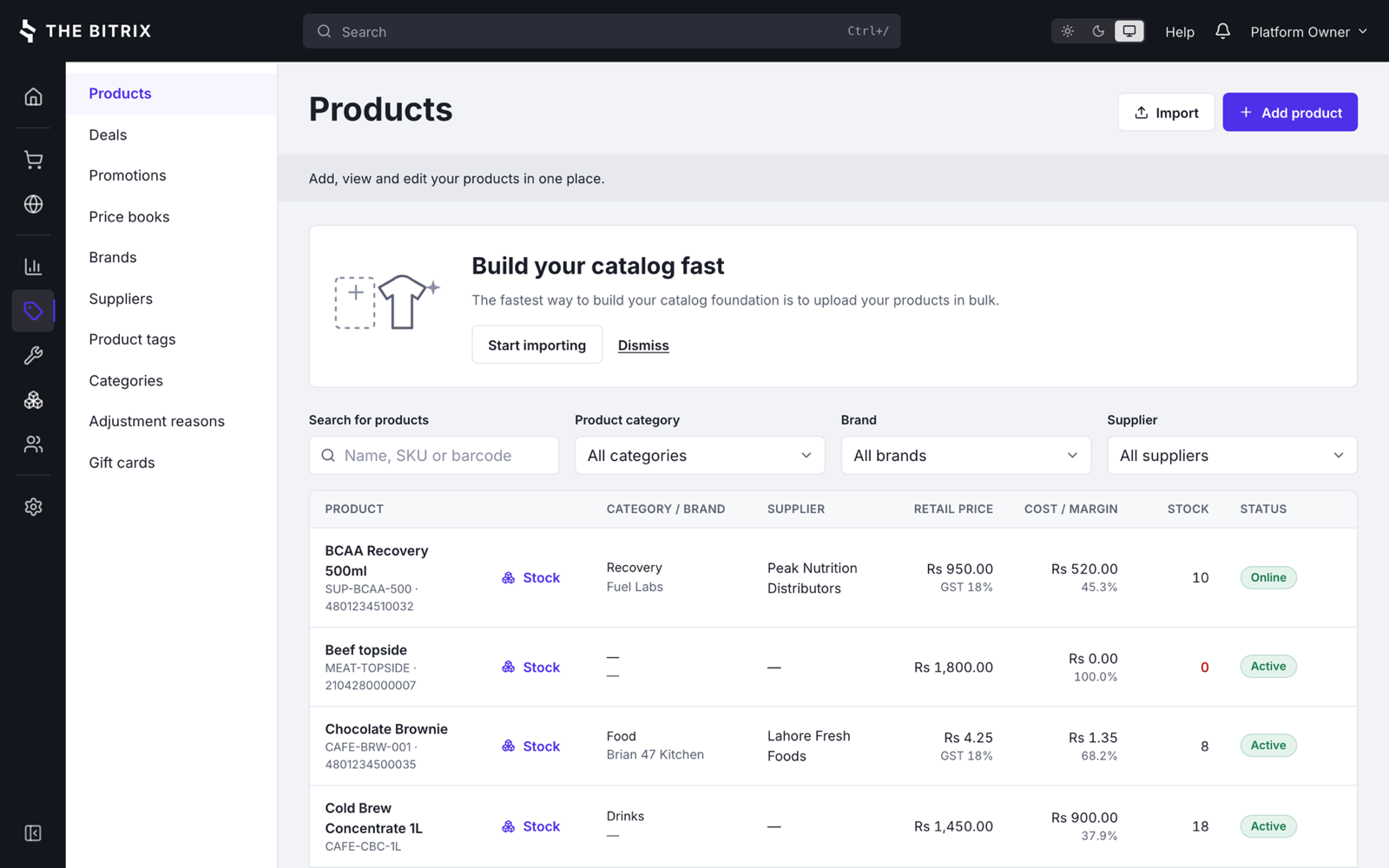This screenshot has width=1389, height=868.
Task: Open the Home icon in sidebar
Action: tap(33, 96)
